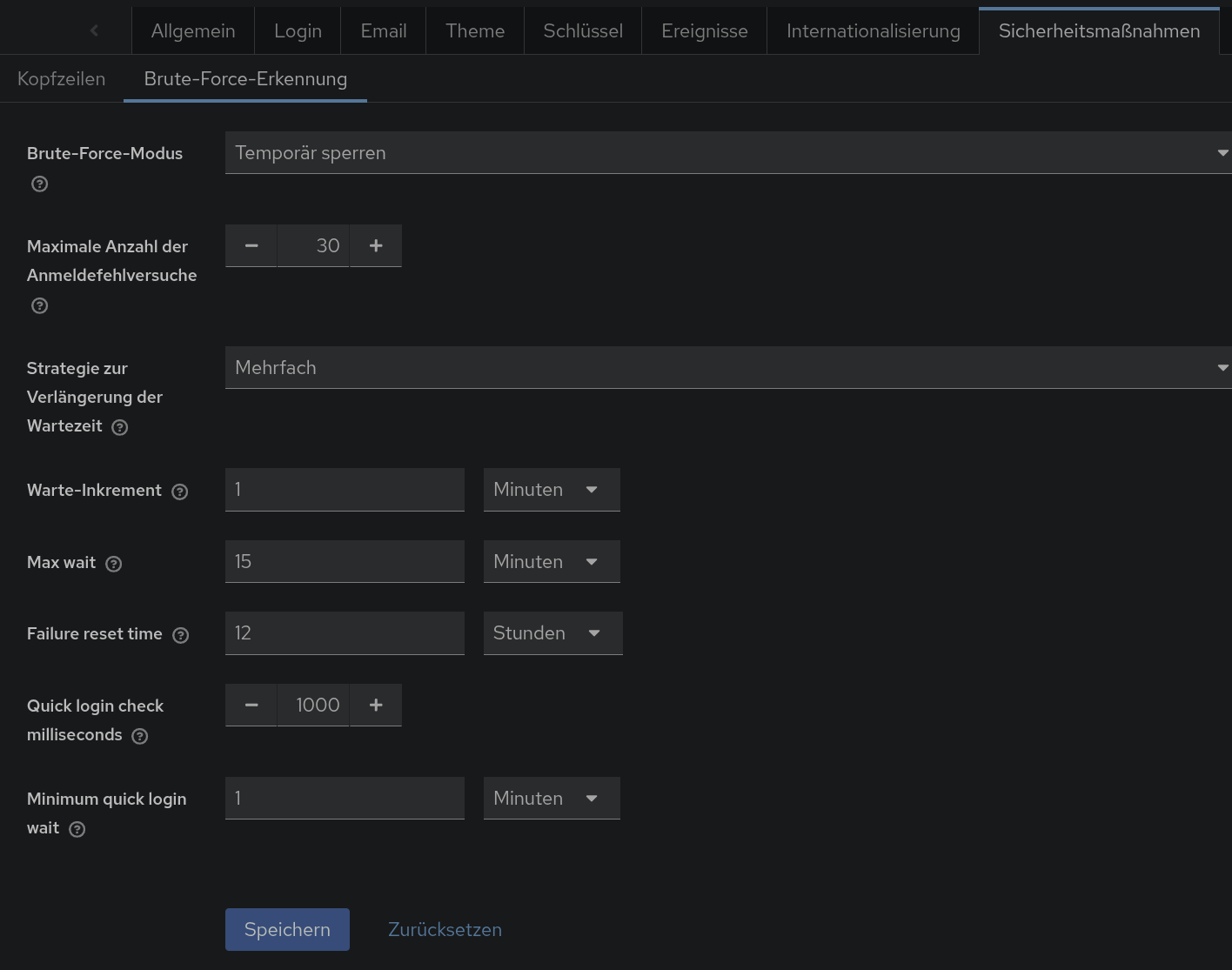
Task: Increase quick login check milliseconds value
Action: (376, 706)
